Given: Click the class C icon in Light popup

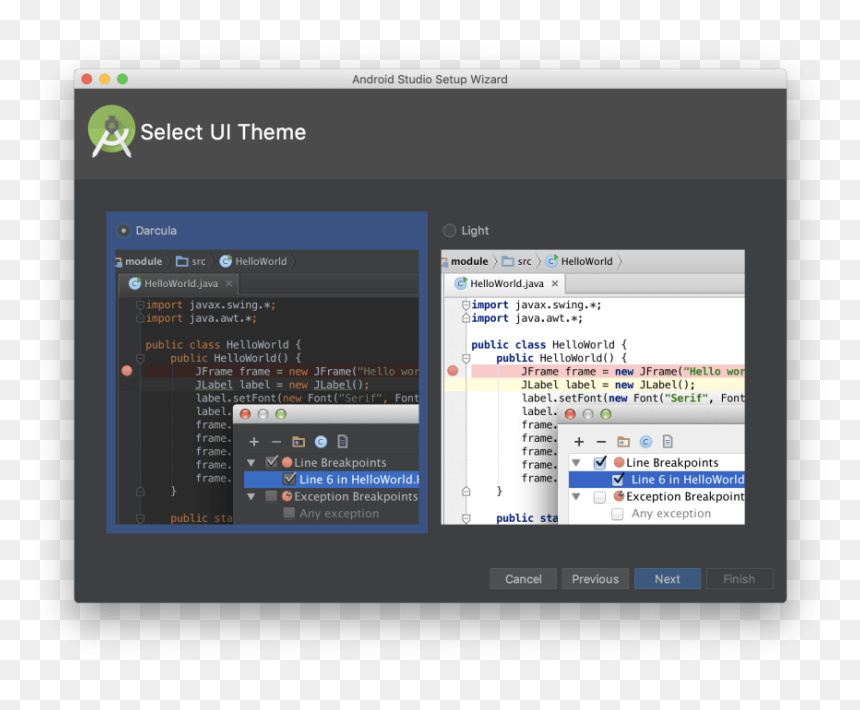Looking at the screenshot, I should point(646,441).
